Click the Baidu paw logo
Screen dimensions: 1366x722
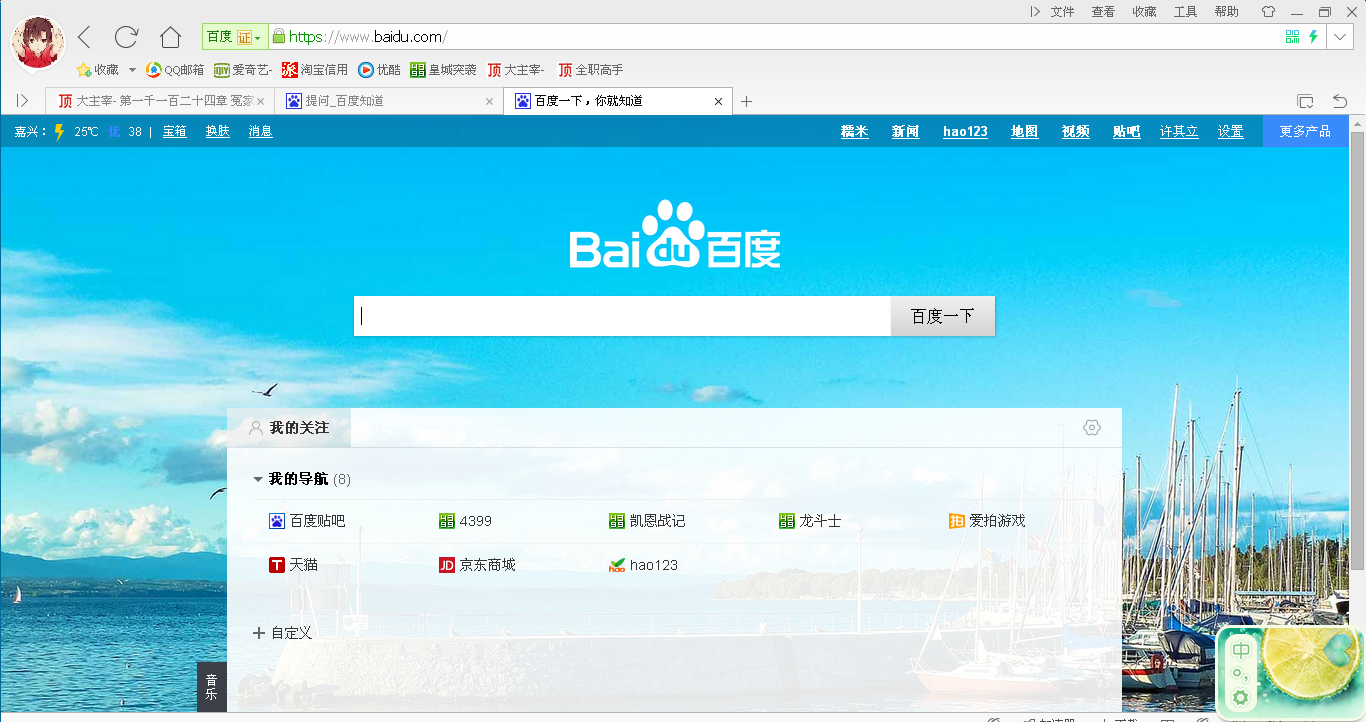tap(675, 235)
